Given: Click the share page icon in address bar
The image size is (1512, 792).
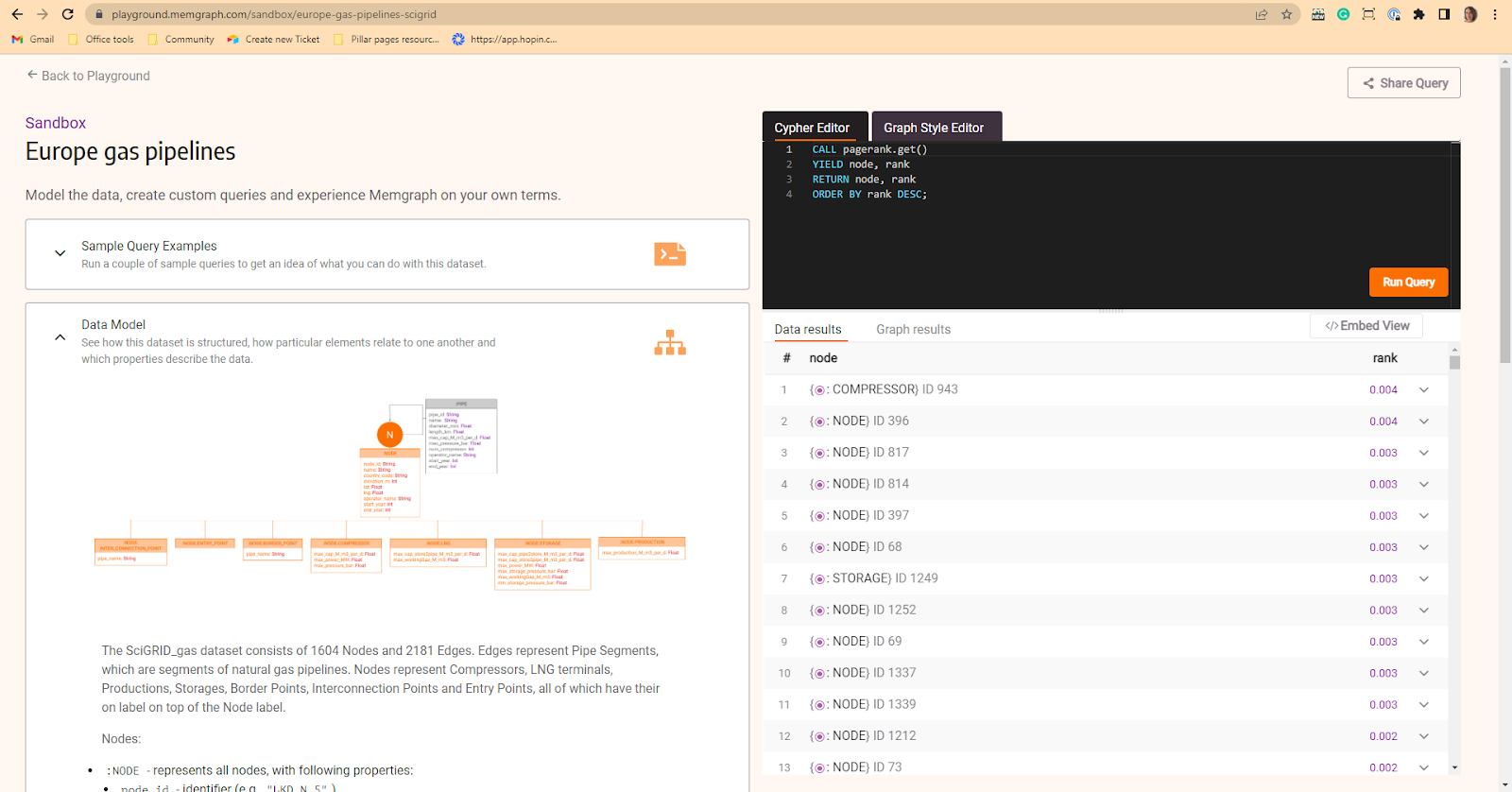Looking at the screenshot, I should pos(1261,14).
